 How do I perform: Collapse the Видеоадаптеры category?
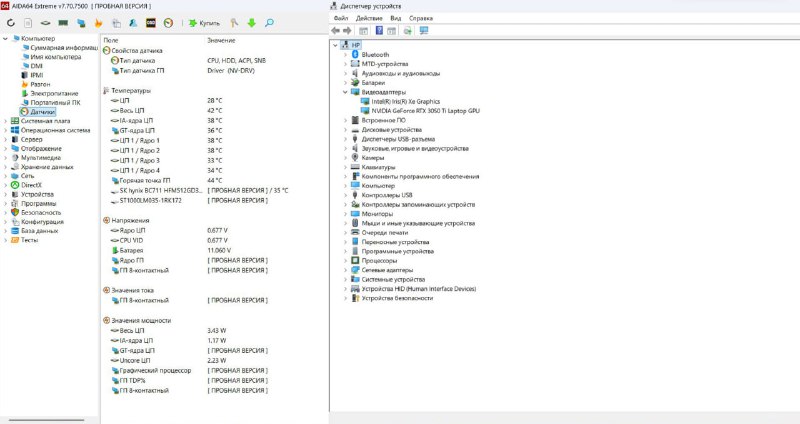tap(345, 92)
